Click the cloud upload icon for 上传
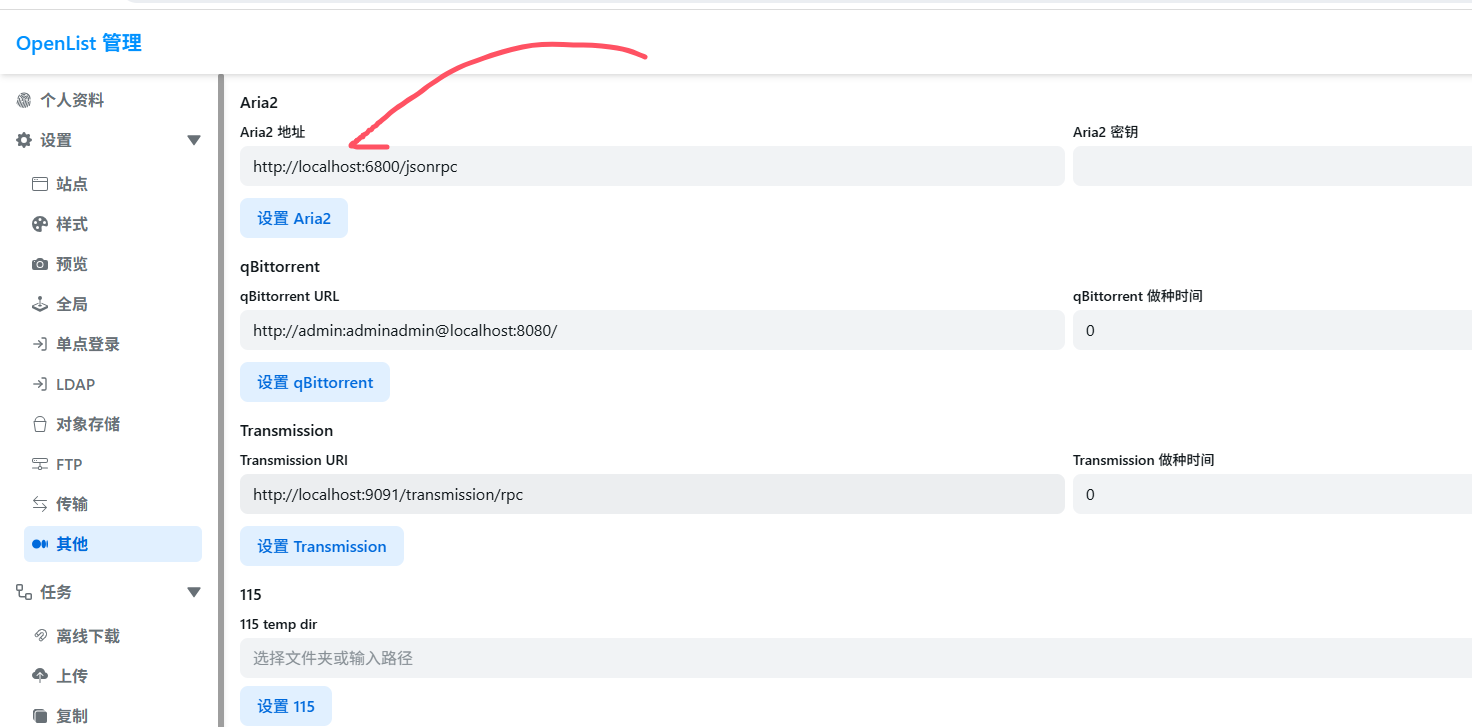 click(x=40, y=676)
